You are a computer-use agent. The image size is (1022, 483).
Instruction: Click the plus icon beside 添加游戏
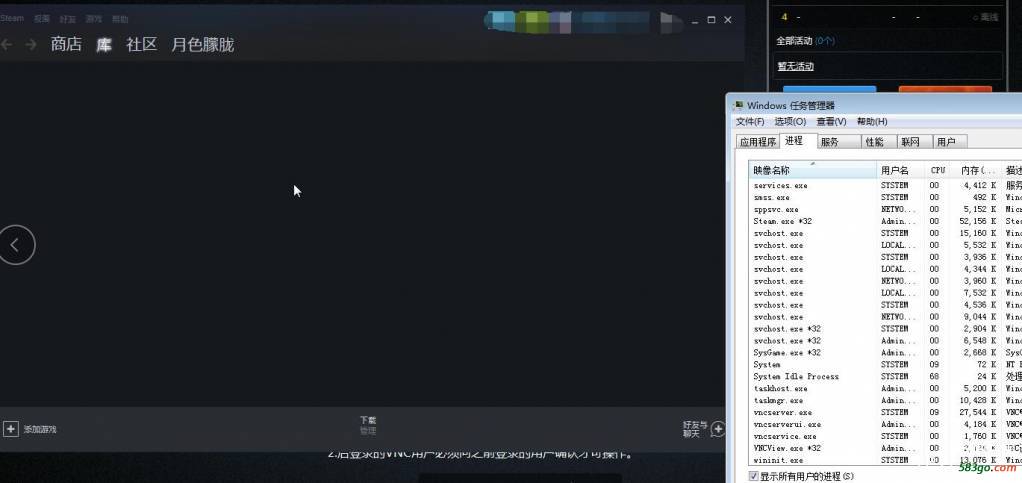pyautogui.click(x=10, y=429)
